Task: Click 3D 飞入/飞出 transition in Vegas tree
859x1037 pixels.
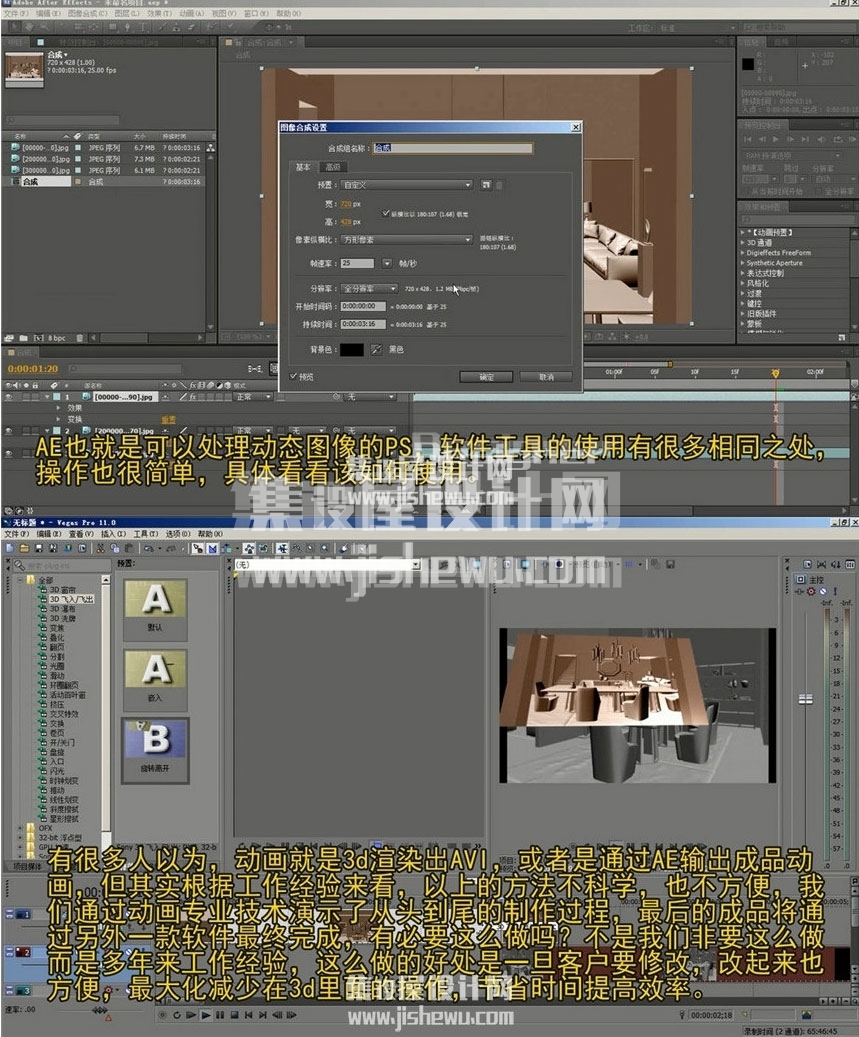Action: [x=71, y=599]
